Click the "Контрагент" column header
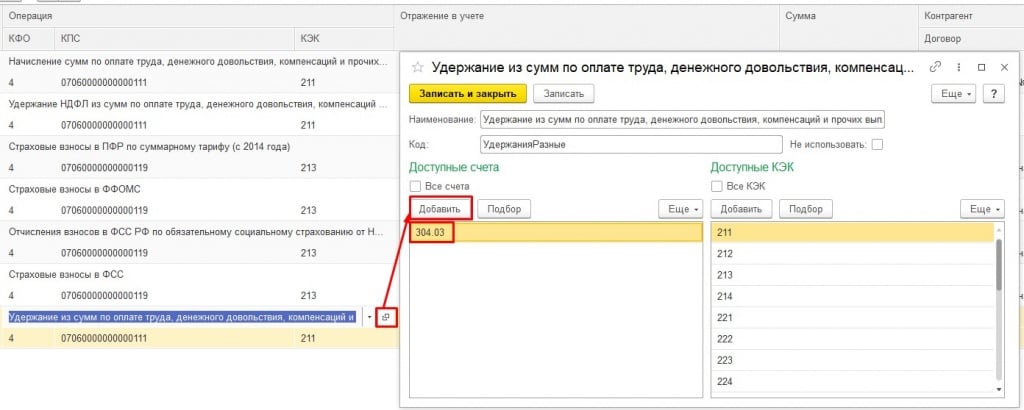Viewport: 1024px width, 410px height. 950,17
